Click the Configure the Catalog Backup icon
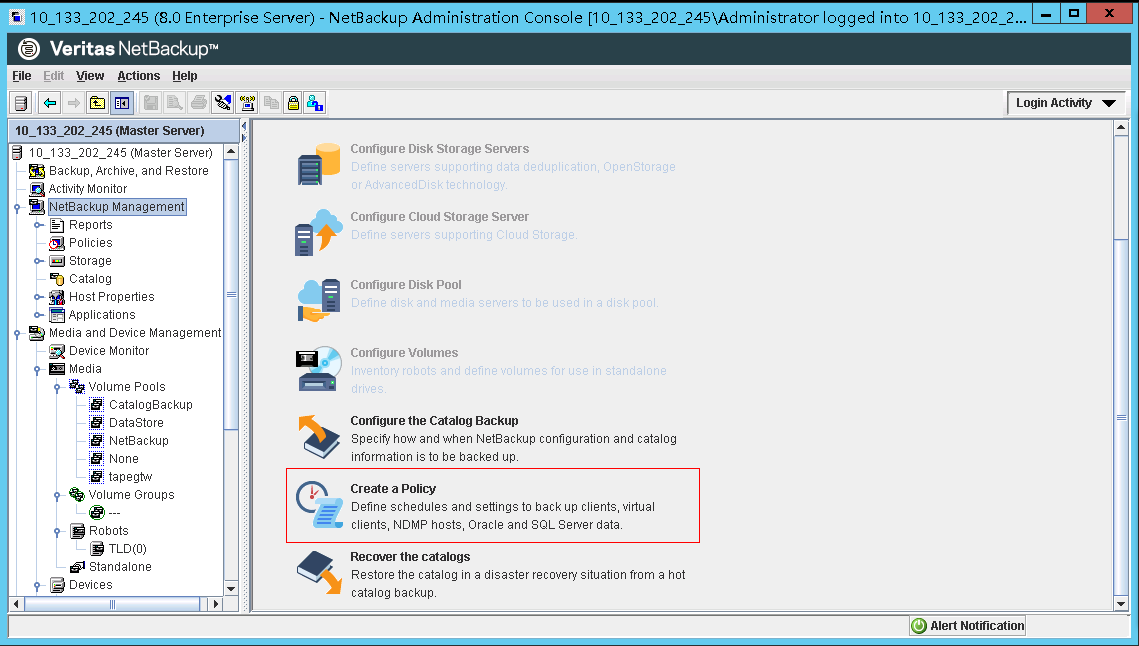This screenshot has width=1139, height=646. pos(317,437)
